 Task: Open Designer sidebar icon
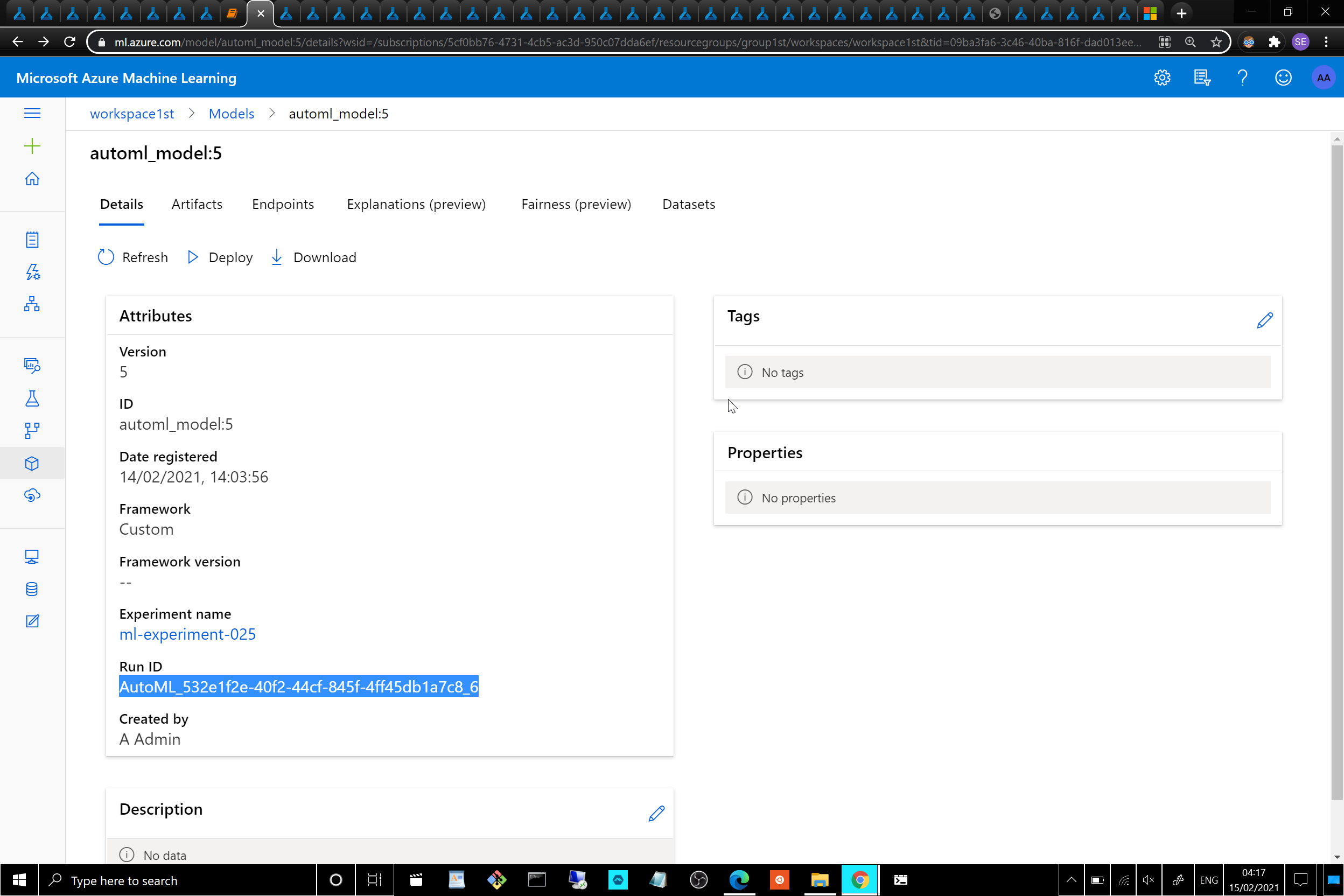click(x=32, y=304)
